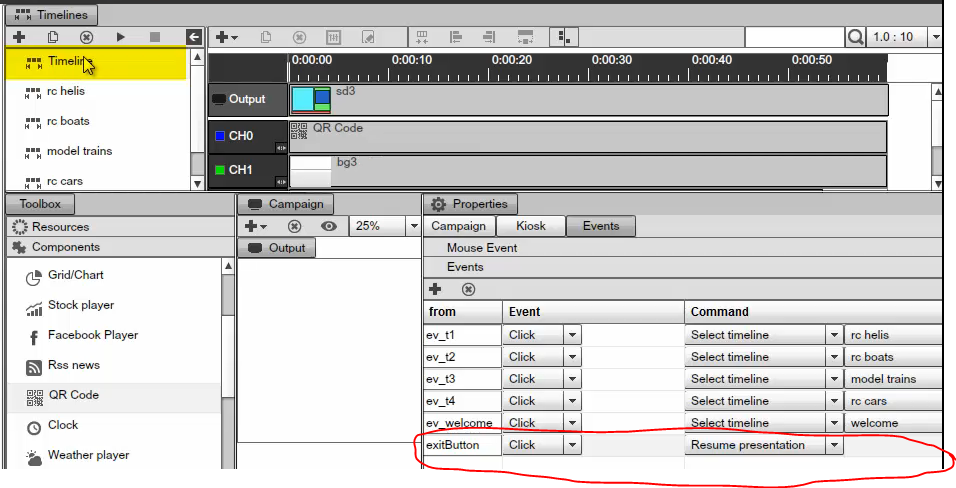This screenshot has width=956, height=488.
Task: Open the 25% zoom dropdown in Campaign
Action: click(x=413, y=227)
